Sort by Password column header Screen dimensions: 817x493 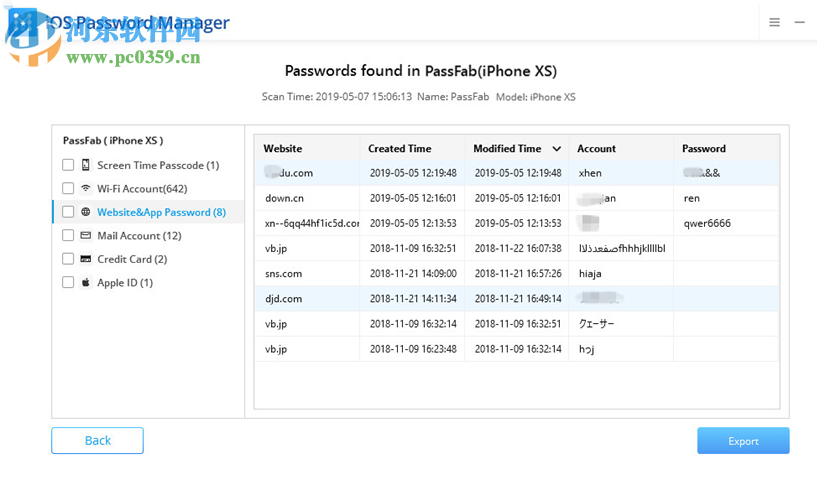click(x=703, y=149)
